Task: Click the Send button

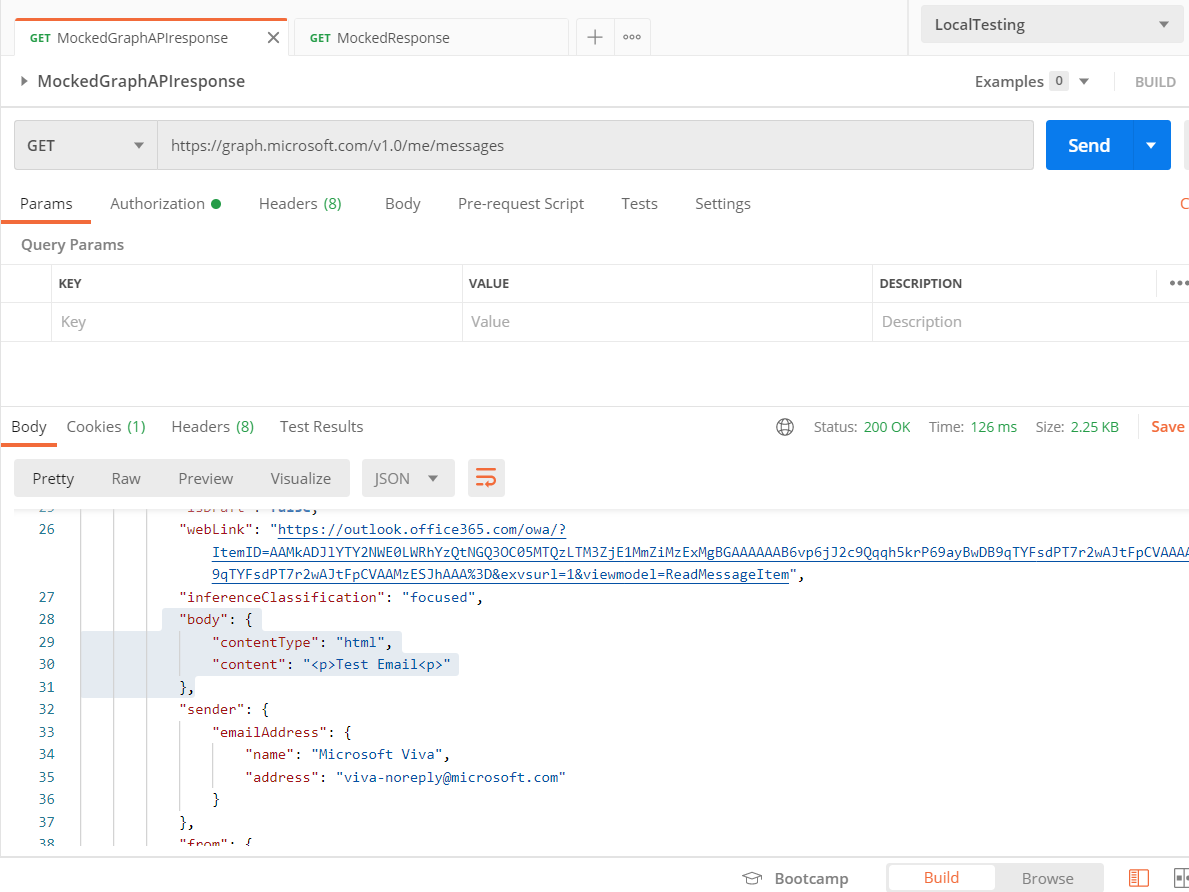Action: point(1088,144)
